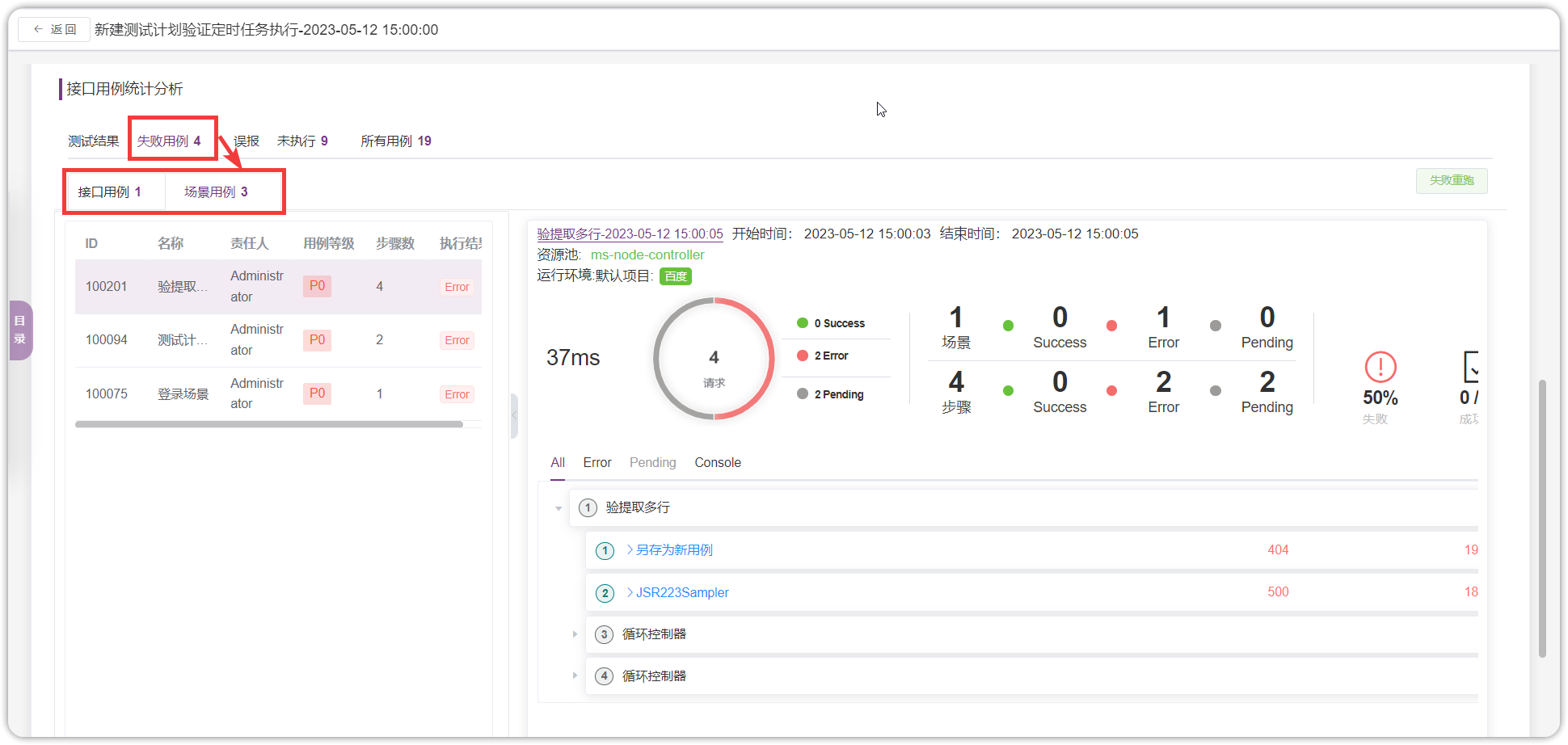Collapse the left case list panel handle
This screenshot has width=1568, height=745.
pos(514,415)
